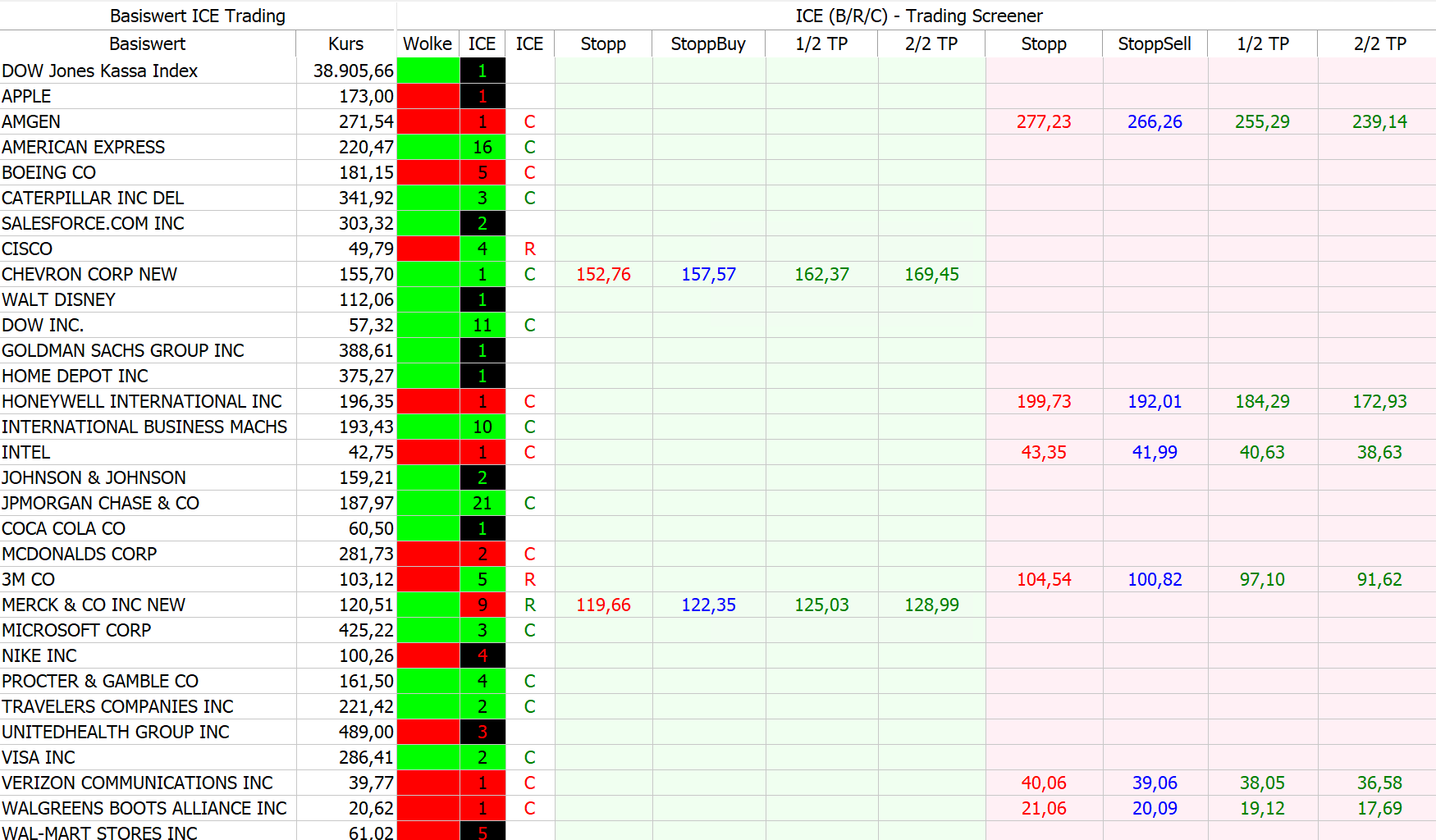Screen dimensions: 1436x840
Task: Select the JOHNSON & JOHNSON row name
Action: [x=94, y=477]
